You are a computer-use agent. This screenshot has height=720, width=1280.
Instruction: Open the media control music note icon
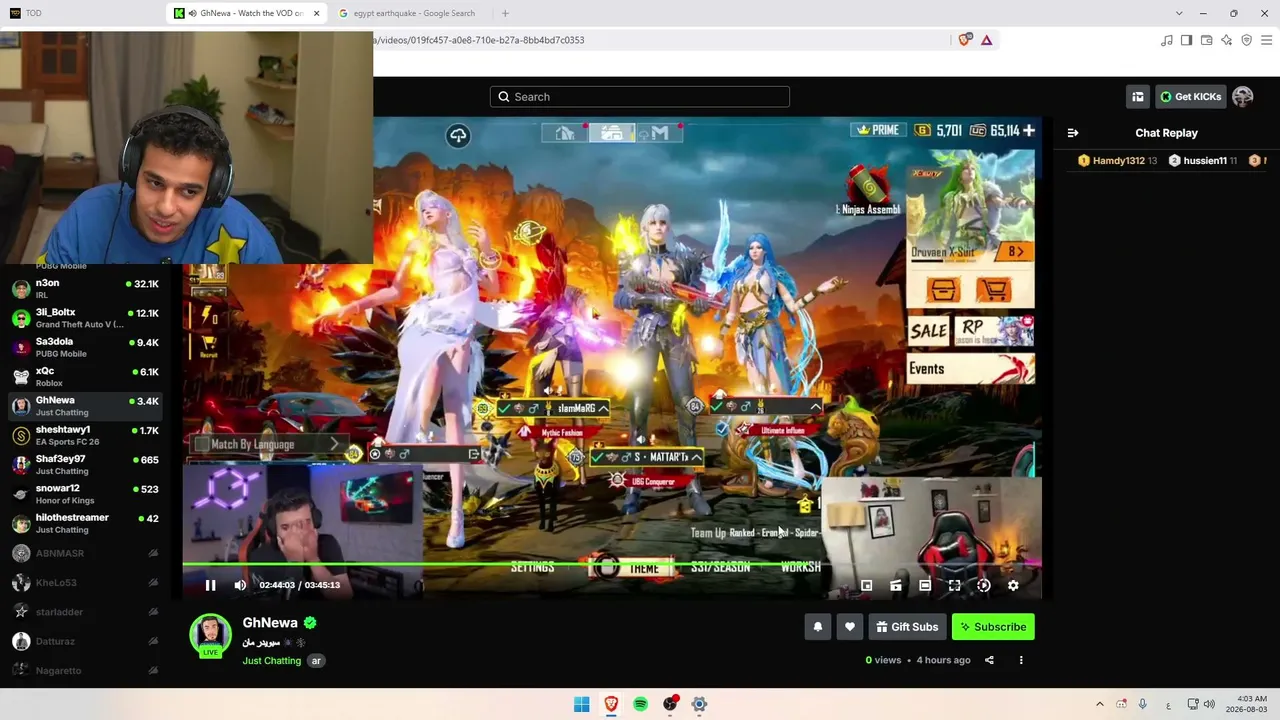(x=1166, y=40)
